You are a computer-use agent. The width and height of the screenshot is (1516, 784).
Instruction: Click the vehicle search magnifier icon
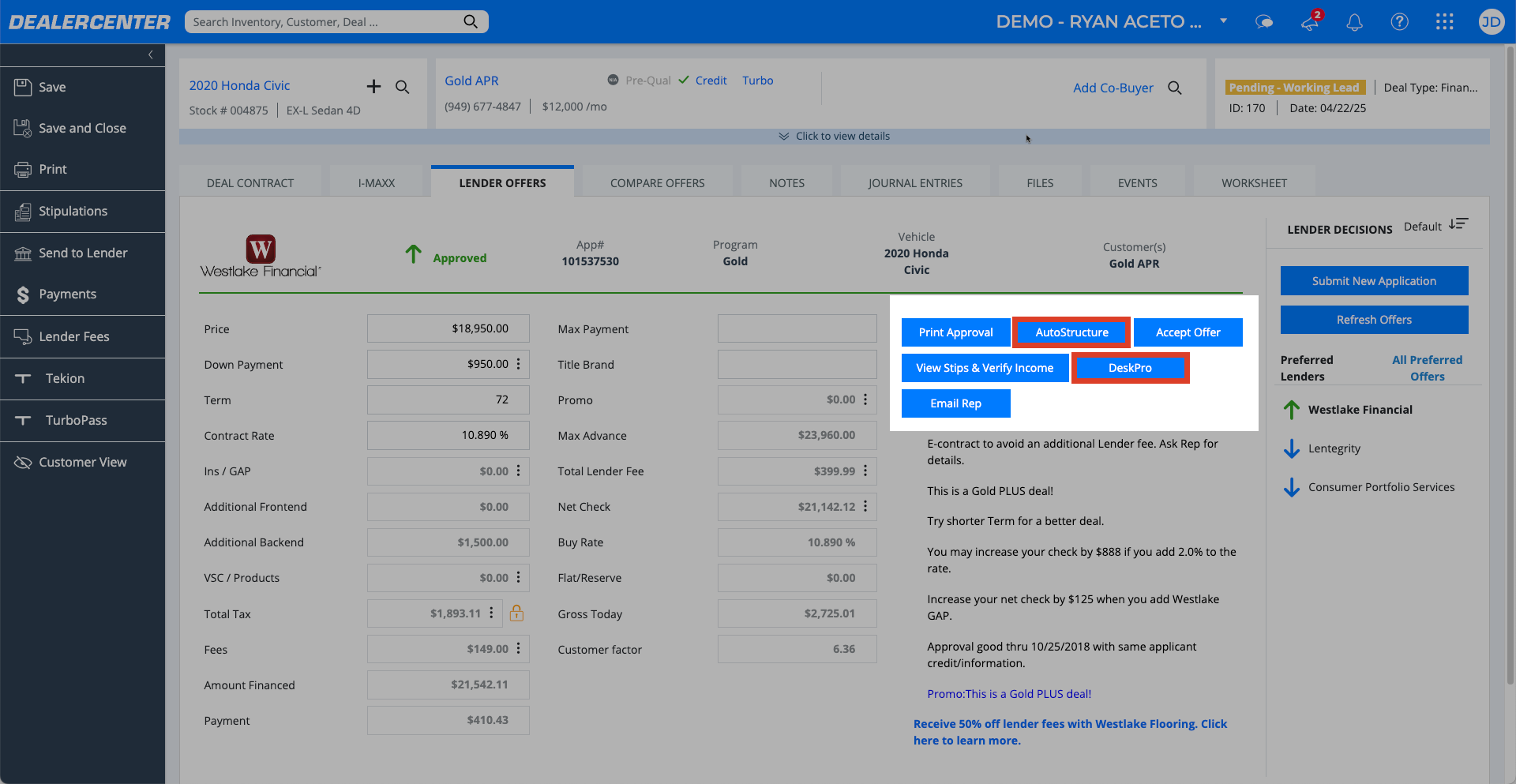403,87
